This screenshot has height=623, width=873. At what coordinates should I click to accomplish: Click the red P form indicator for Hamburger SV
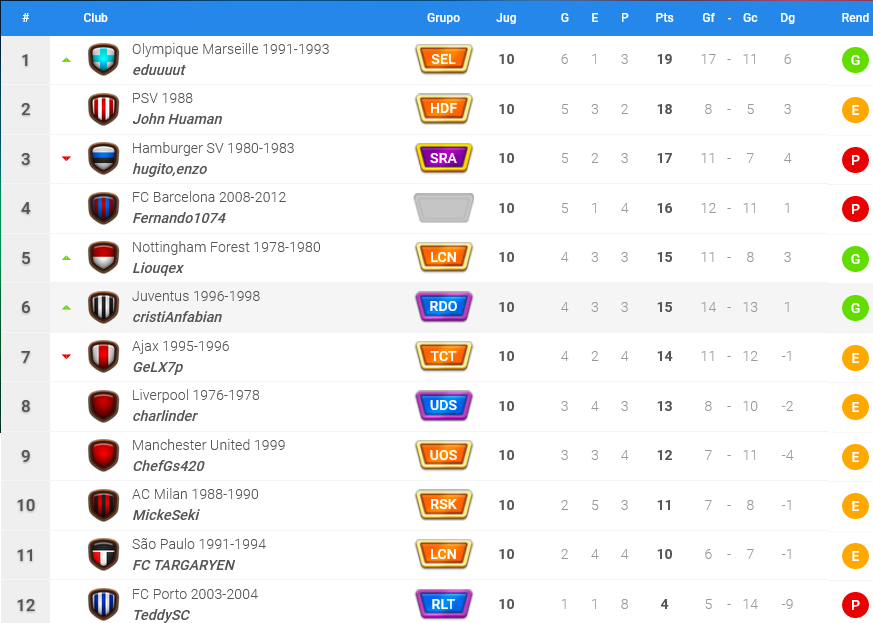click(x=855, y=160)
